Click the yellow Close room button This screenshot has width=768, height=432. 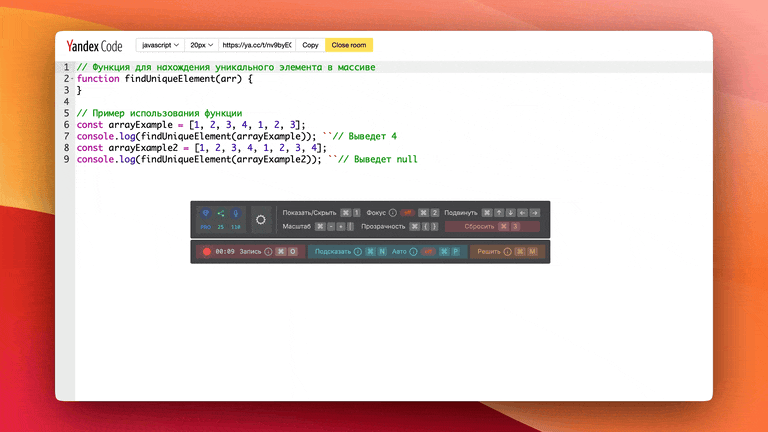348,45
